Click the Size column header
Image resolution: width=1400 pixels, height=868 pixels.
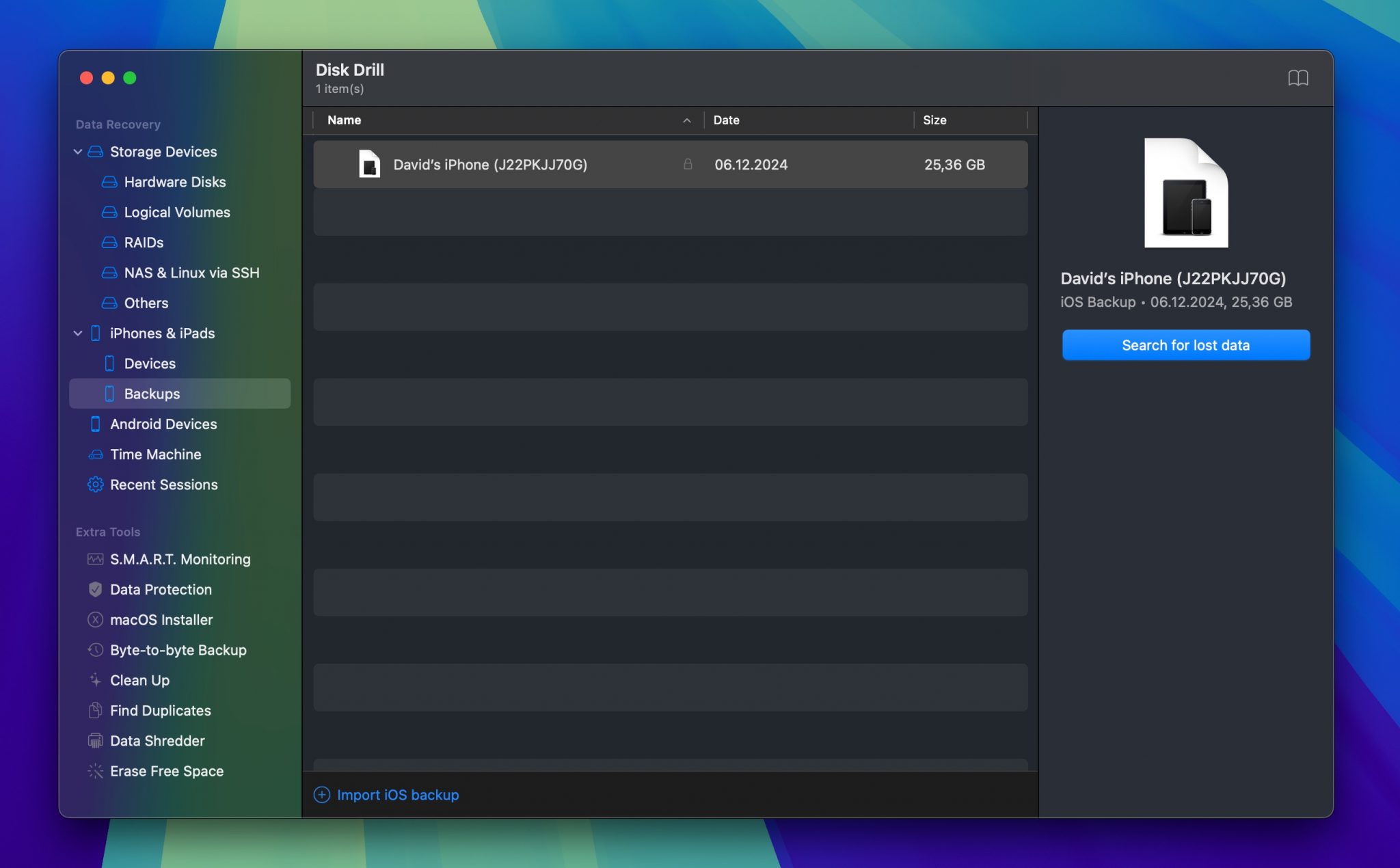click(x=934, y=120)
